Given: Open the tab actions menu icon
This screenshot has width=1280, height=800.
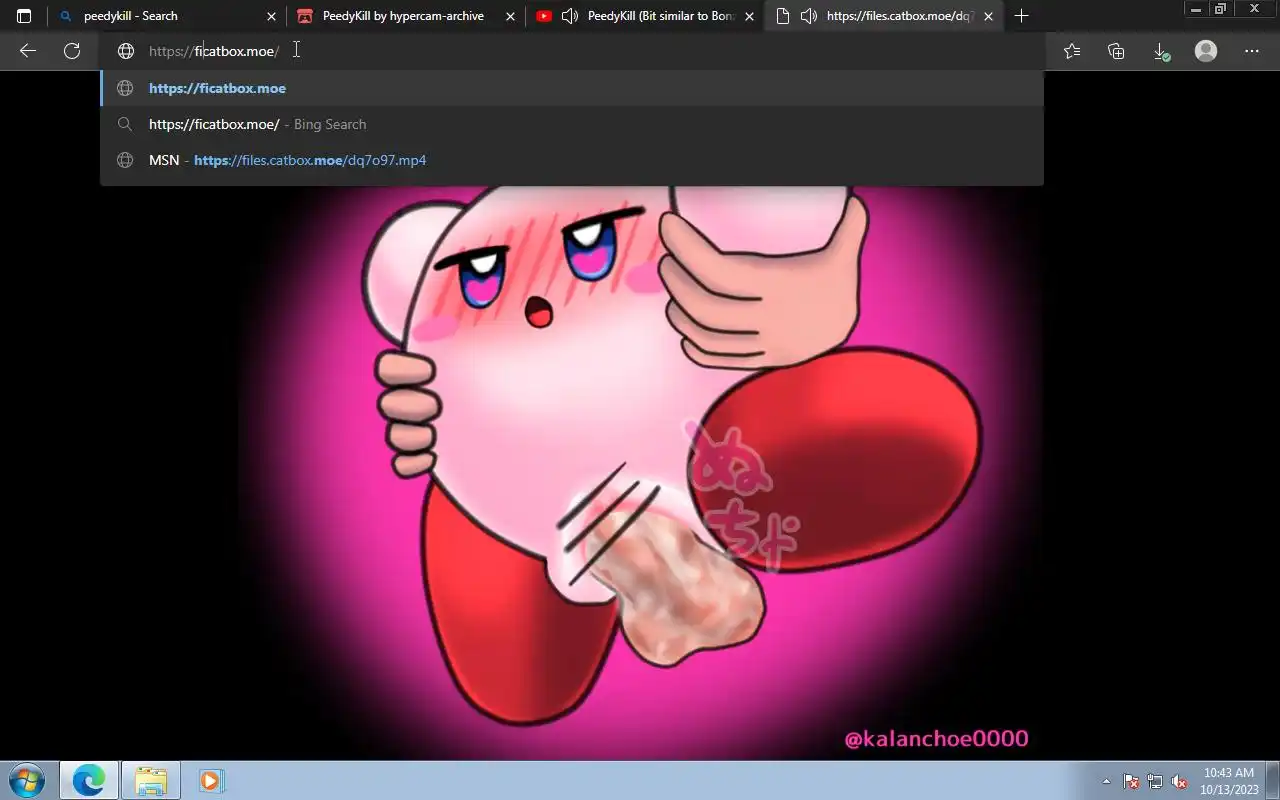Looking at the screenshot, I should pyautogui.click(x=24, y=16).
